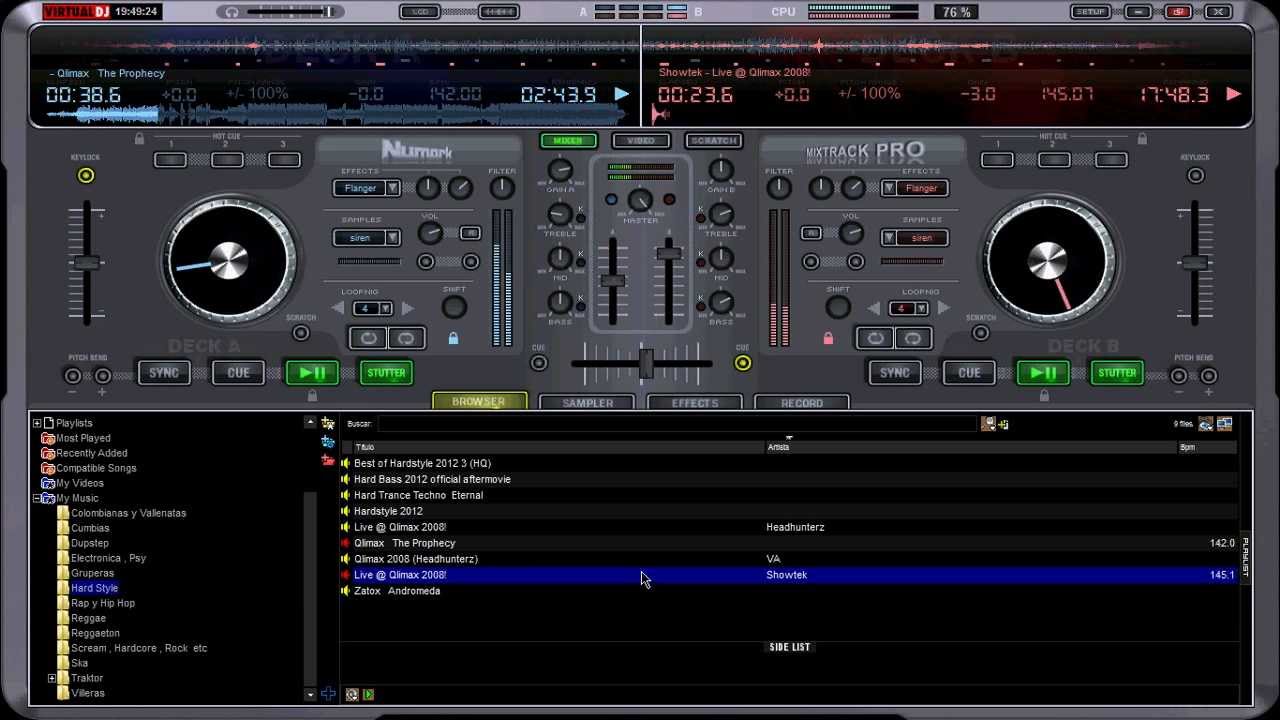This screenshot has width=1280, height=720.
Task: Disable right headphone CUE button
Action: point(742,363)
